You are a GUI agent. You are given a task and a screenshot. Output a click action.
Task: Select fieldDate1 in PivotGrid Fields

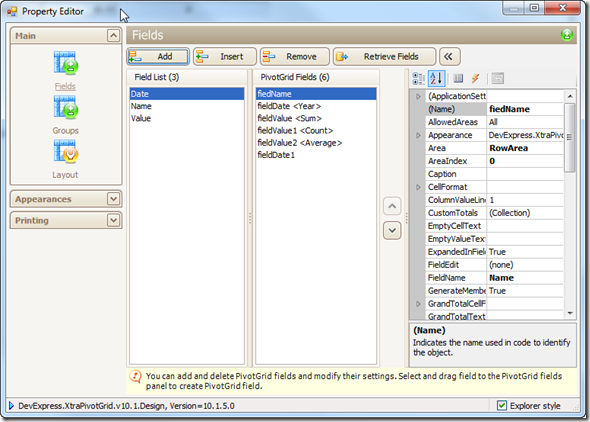coord(316,155)
